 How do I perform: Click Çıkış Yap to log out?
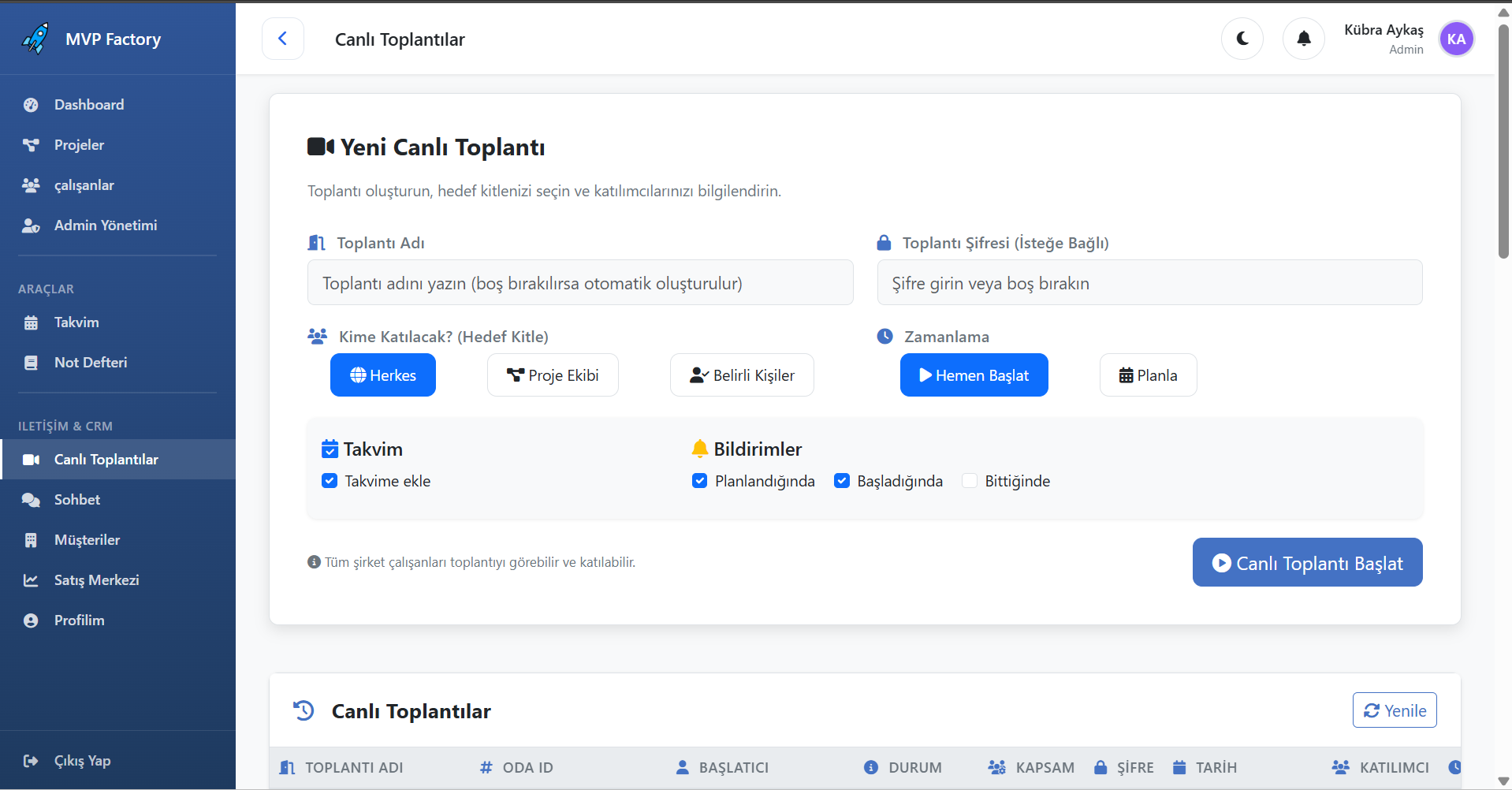81,760
